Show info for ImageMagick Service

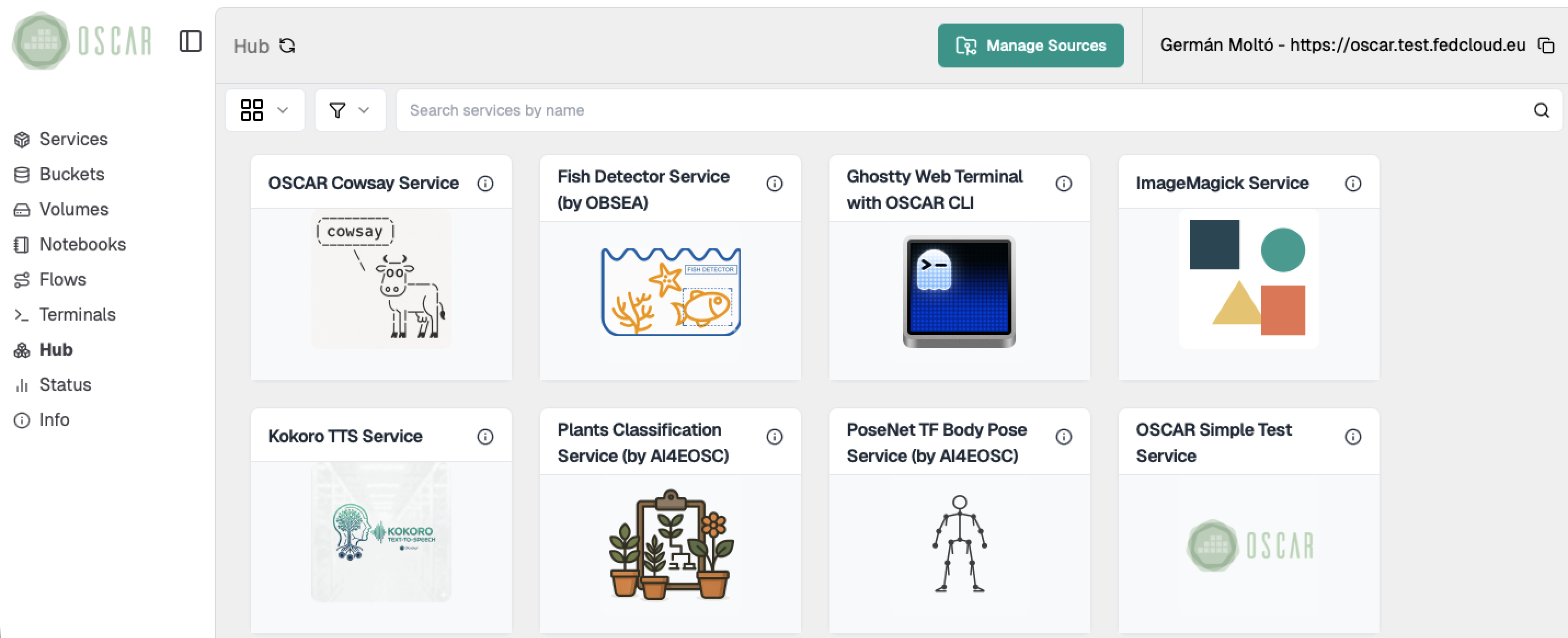pyautogui.click(x=1353, y=183)
